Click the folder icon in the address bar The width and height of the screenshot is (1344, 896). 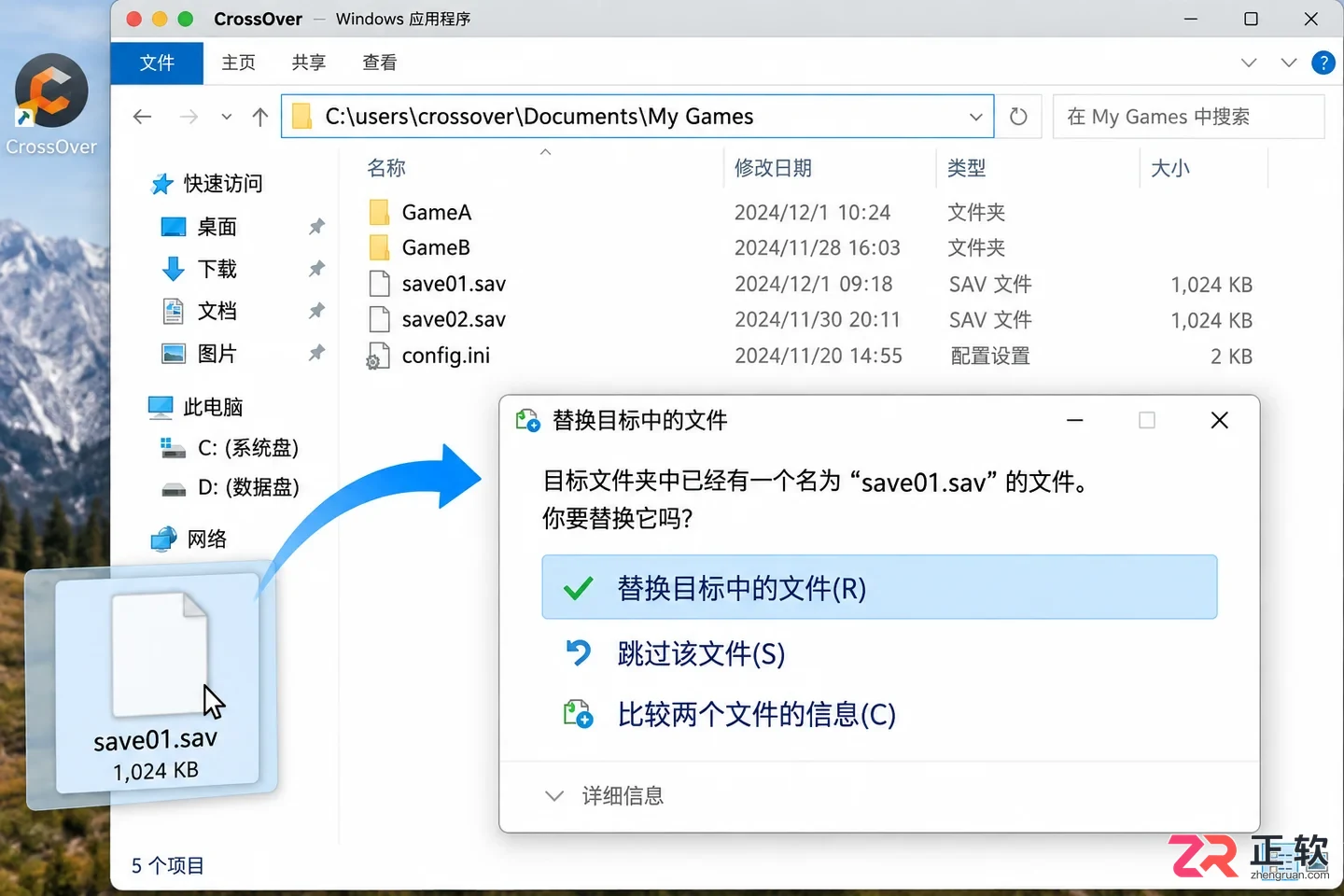[x=301, y=117]
